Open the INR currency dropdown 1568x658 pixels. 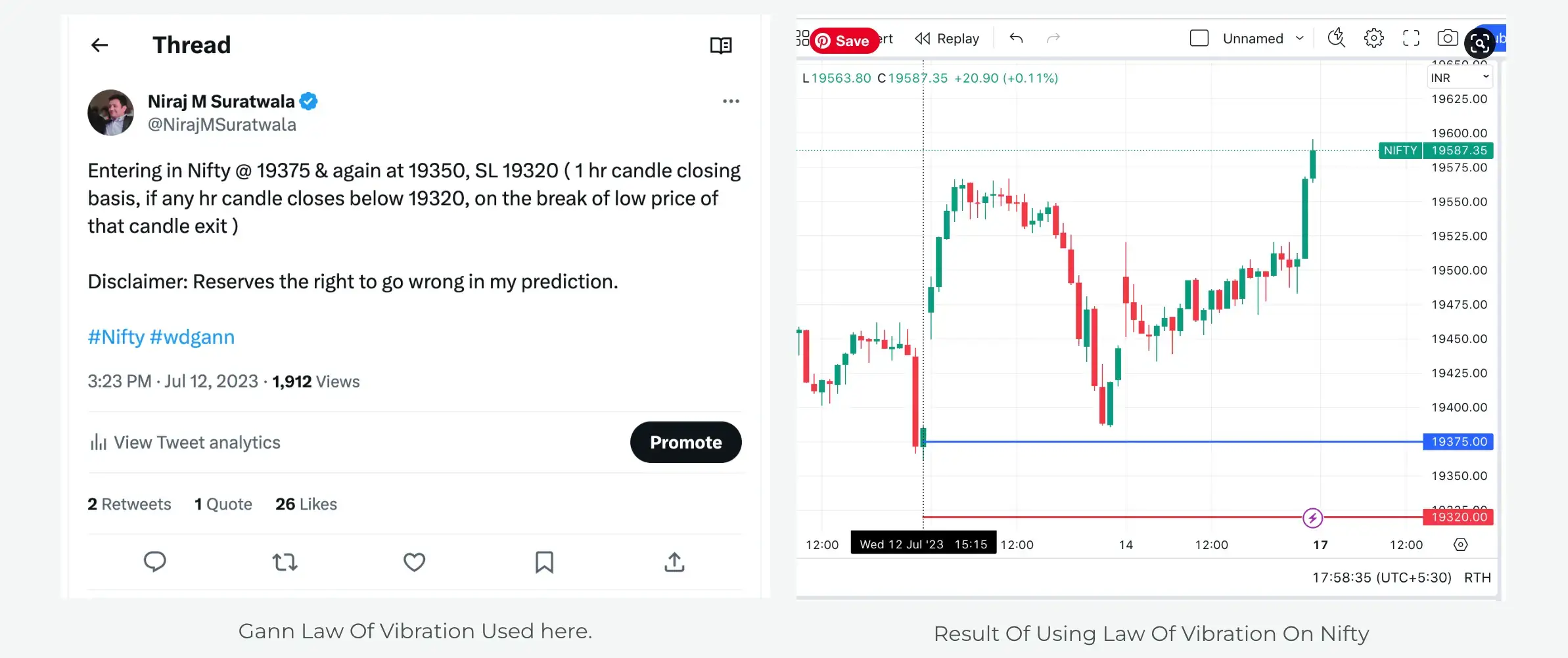pyautogui.click(x=1460, y=77)
